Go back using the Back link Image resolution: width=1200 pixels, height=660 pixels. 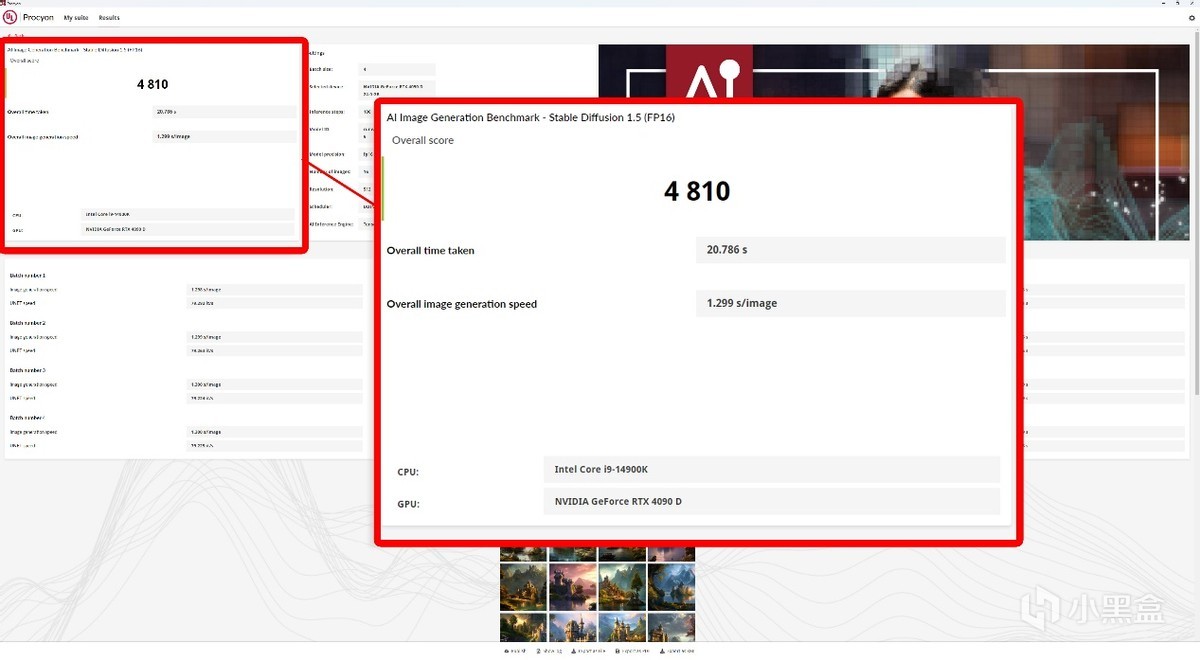point(16,37)
